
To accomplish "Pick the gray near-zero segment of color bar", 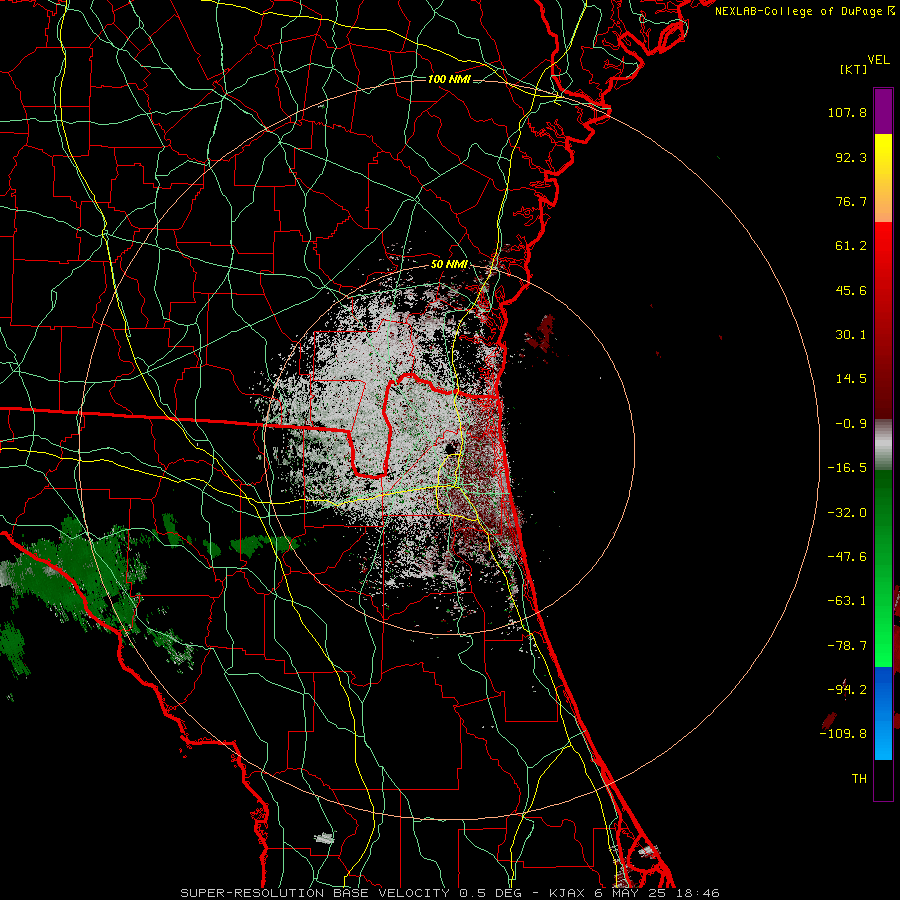I will pos(883,444).
